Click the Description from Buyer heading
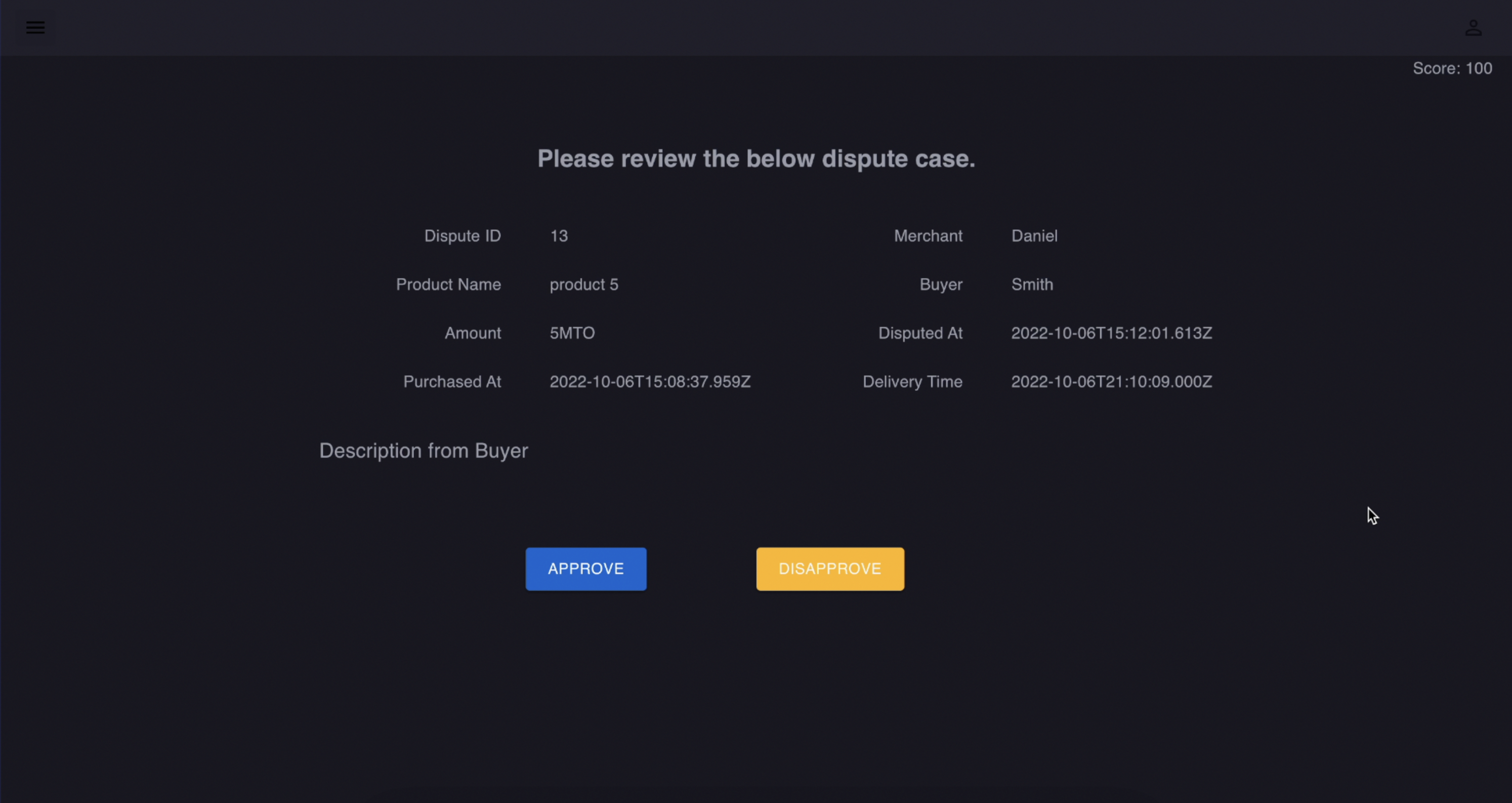This screenshot has height=803, width=1512. pyautogui.click(x=423, y=451)
